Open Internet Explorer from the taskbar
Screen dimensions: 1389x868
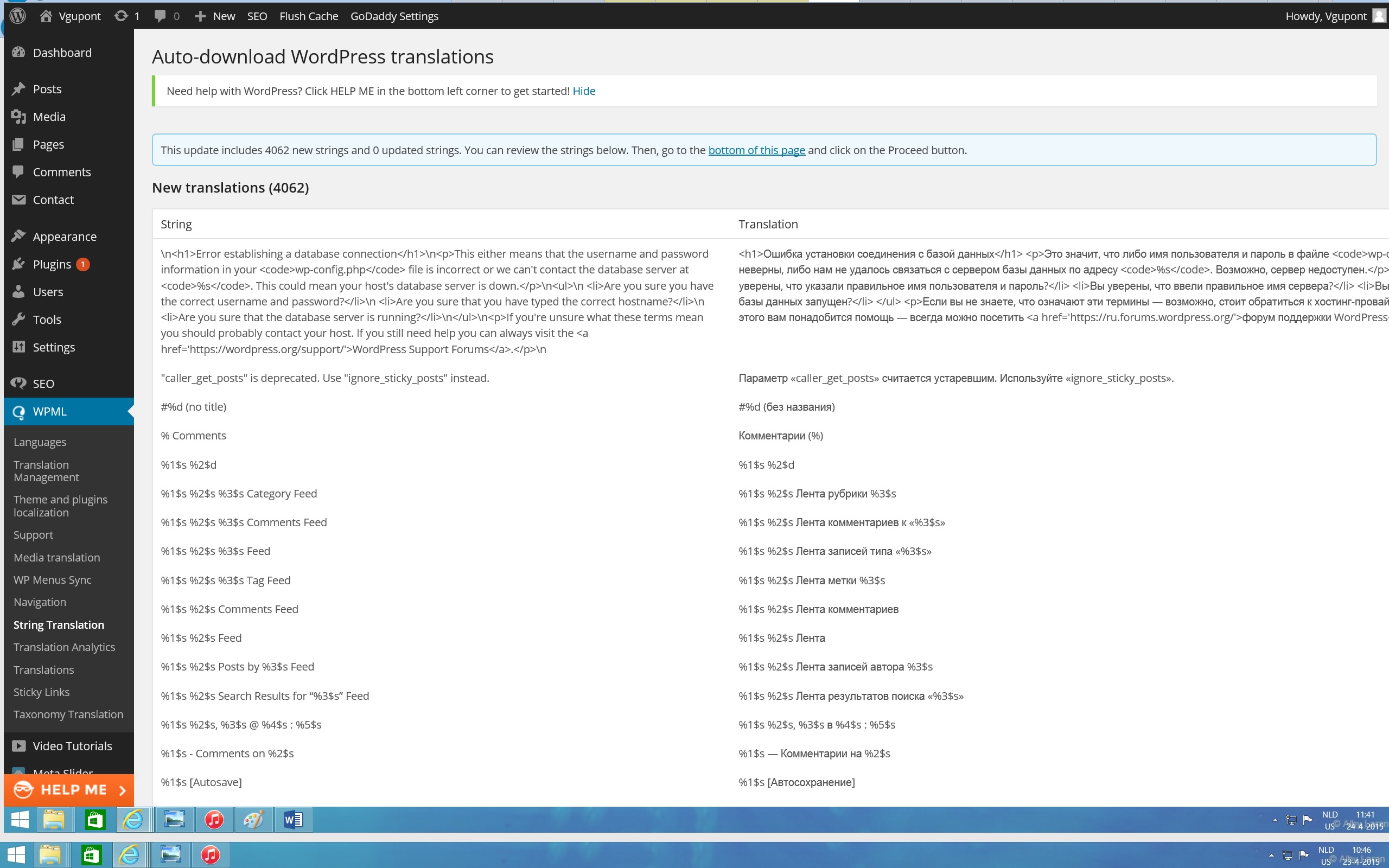(x=133, y=819)
